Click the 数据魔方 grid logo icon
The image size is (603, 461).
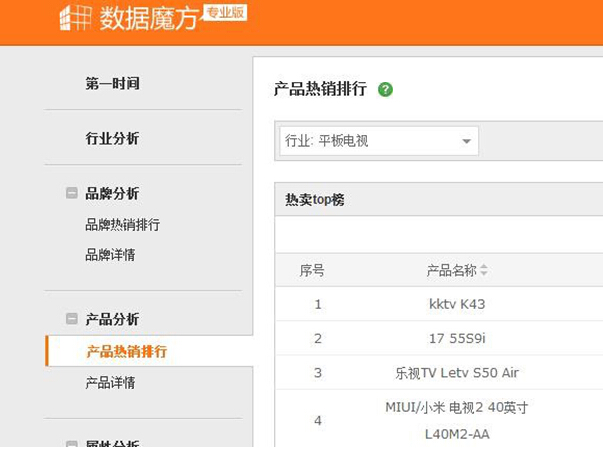pos(76,18)
